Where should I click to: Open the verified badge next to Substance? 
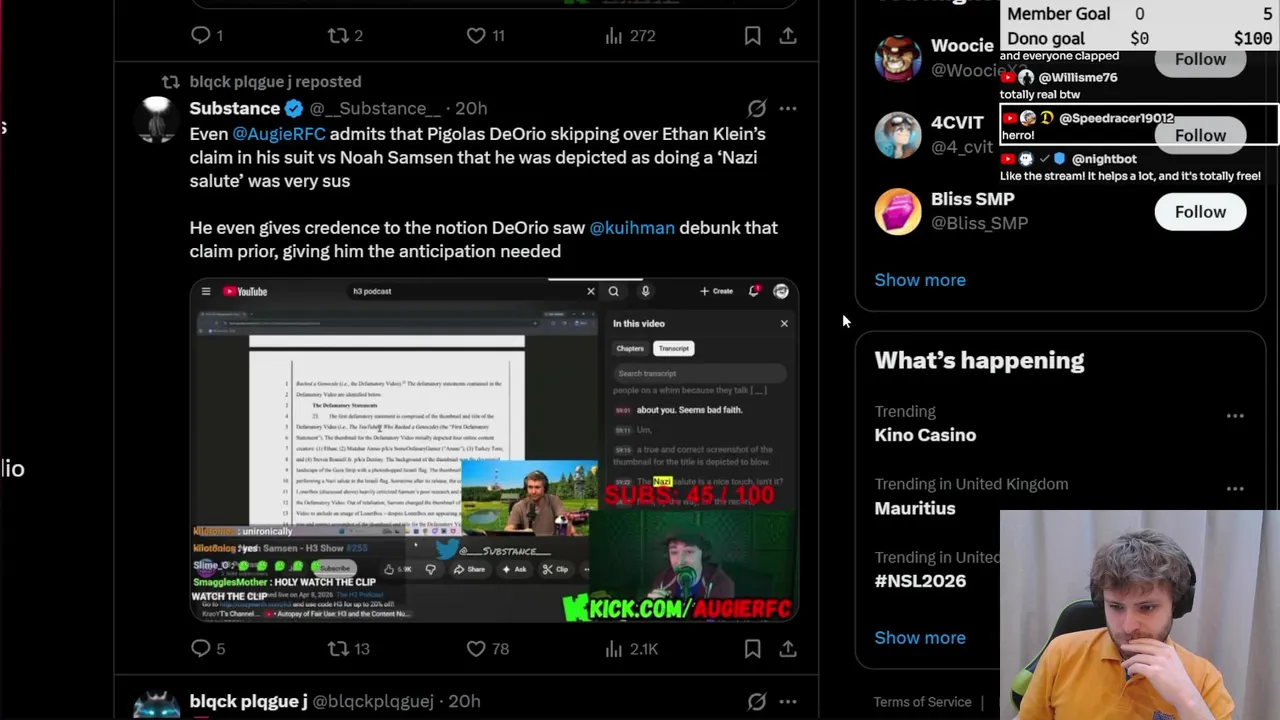click(294, 108)
